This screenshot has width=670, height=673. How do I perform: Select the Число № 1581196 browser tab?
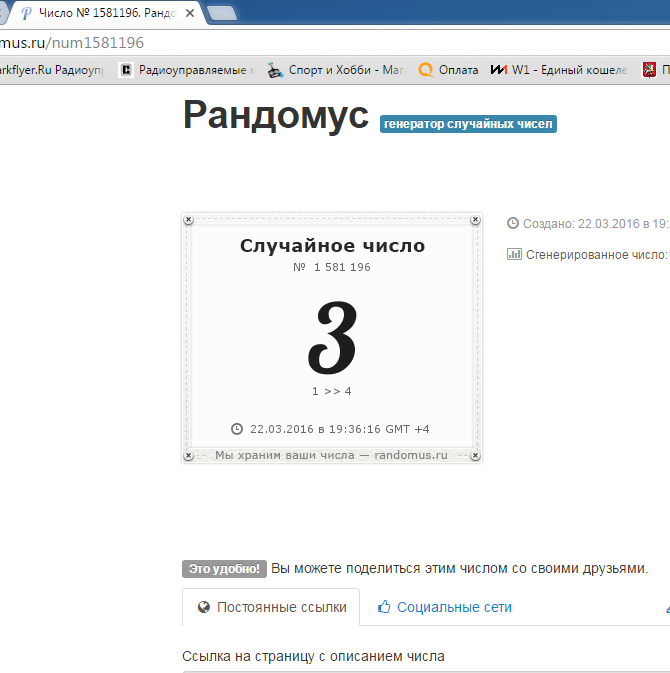[100, 14]
